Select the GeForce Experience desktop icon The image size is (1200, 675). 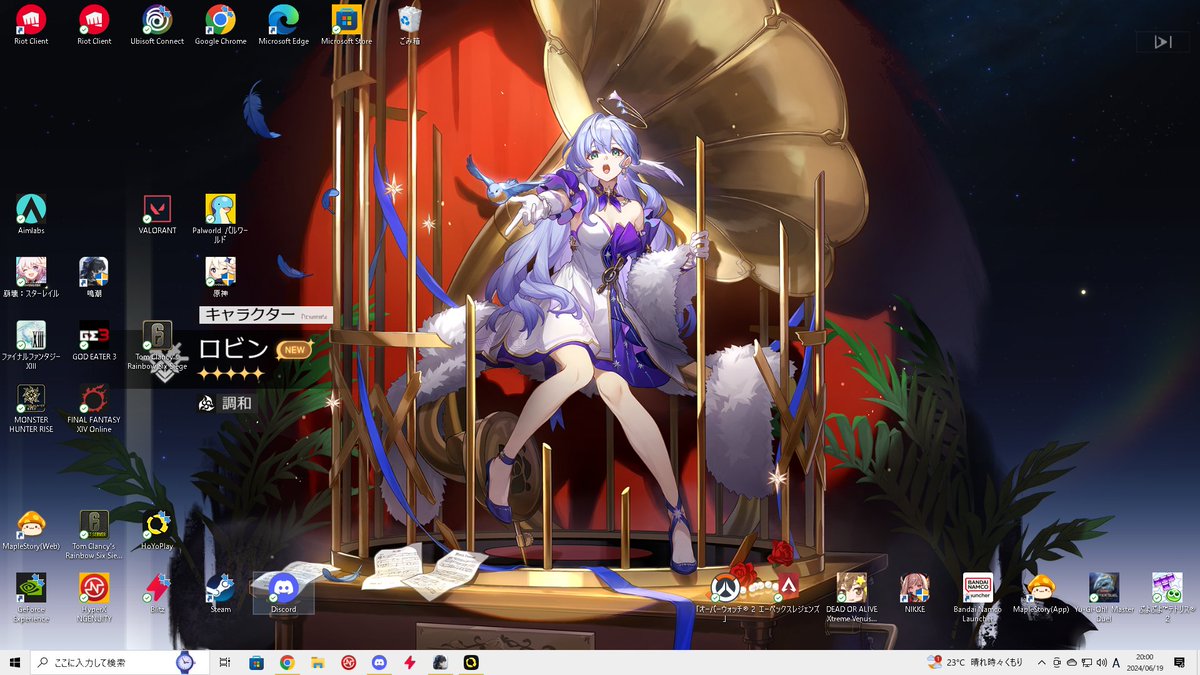click(31, 598)
